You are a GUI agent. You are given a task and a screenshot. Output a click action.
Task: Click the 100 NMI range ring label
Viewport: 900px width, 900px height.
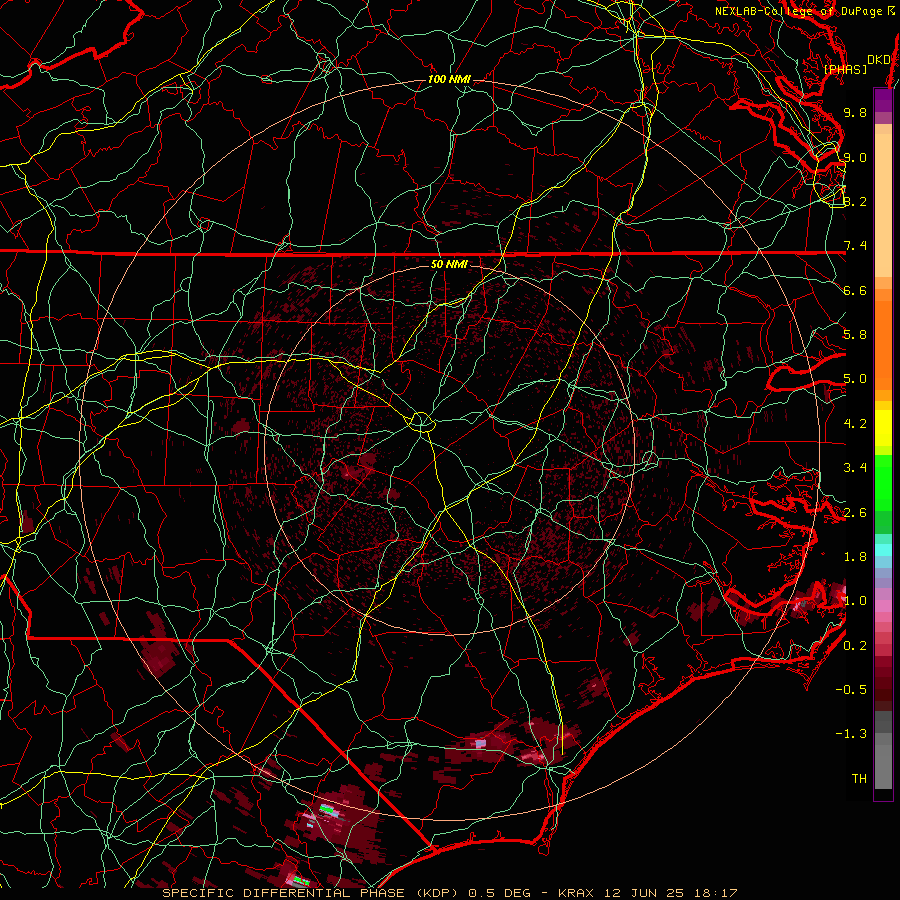click(x=449, y=79)
